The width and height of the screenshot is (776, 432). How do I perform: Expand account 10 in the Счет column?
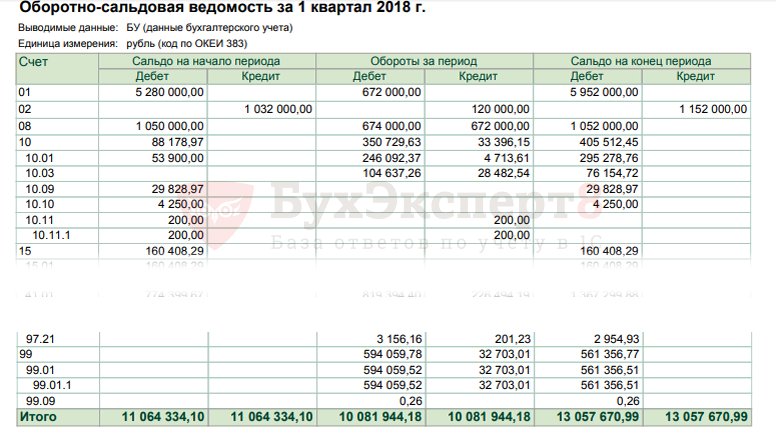pyautogui.click(x=25, y=142)
